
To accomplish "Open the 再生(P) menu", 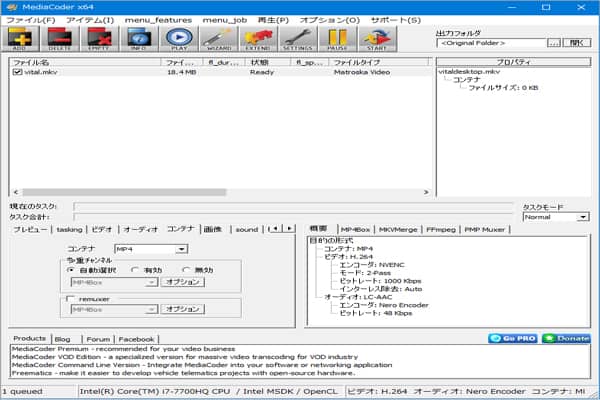I will [x=273, y=20].
